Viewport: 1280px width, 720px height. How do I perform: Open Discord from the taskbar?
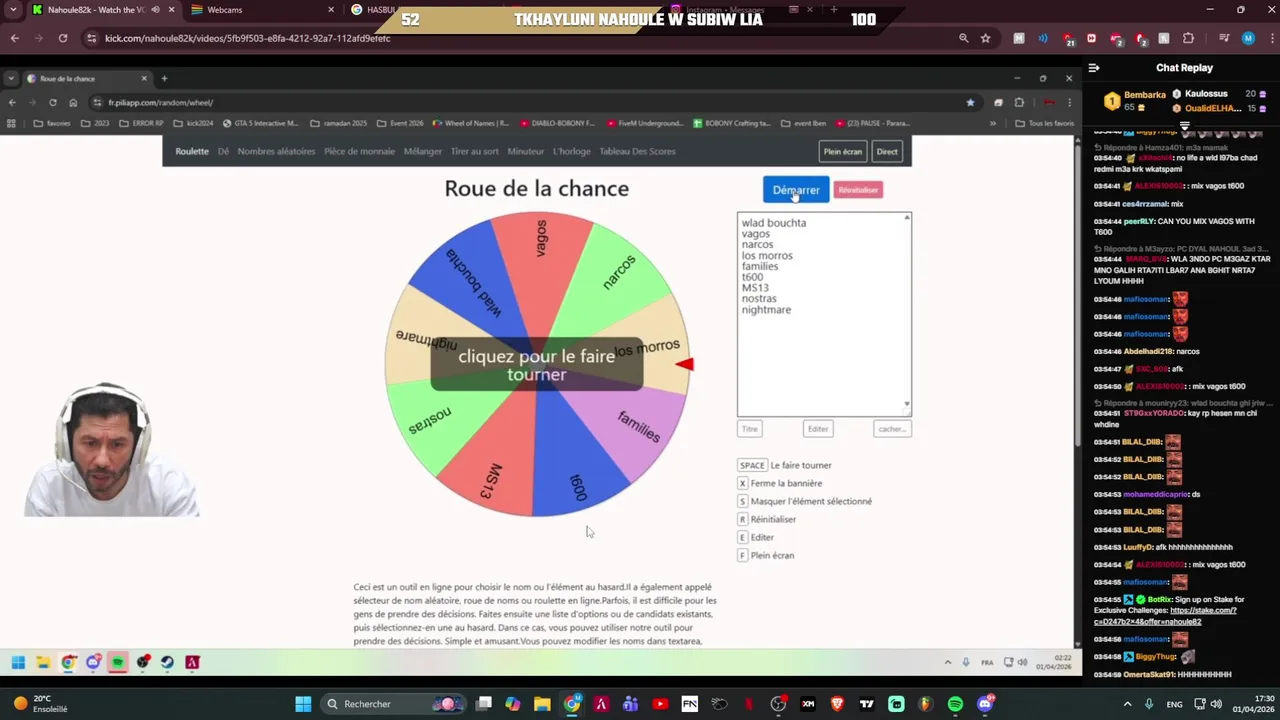pos(985,704)
